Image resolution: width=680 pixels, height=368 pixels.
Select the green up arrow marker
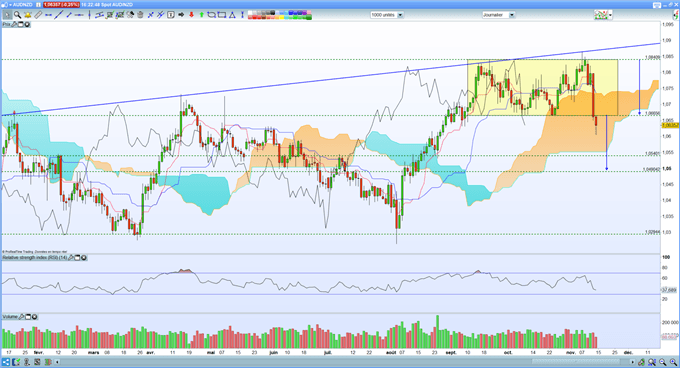coord(202,15)
